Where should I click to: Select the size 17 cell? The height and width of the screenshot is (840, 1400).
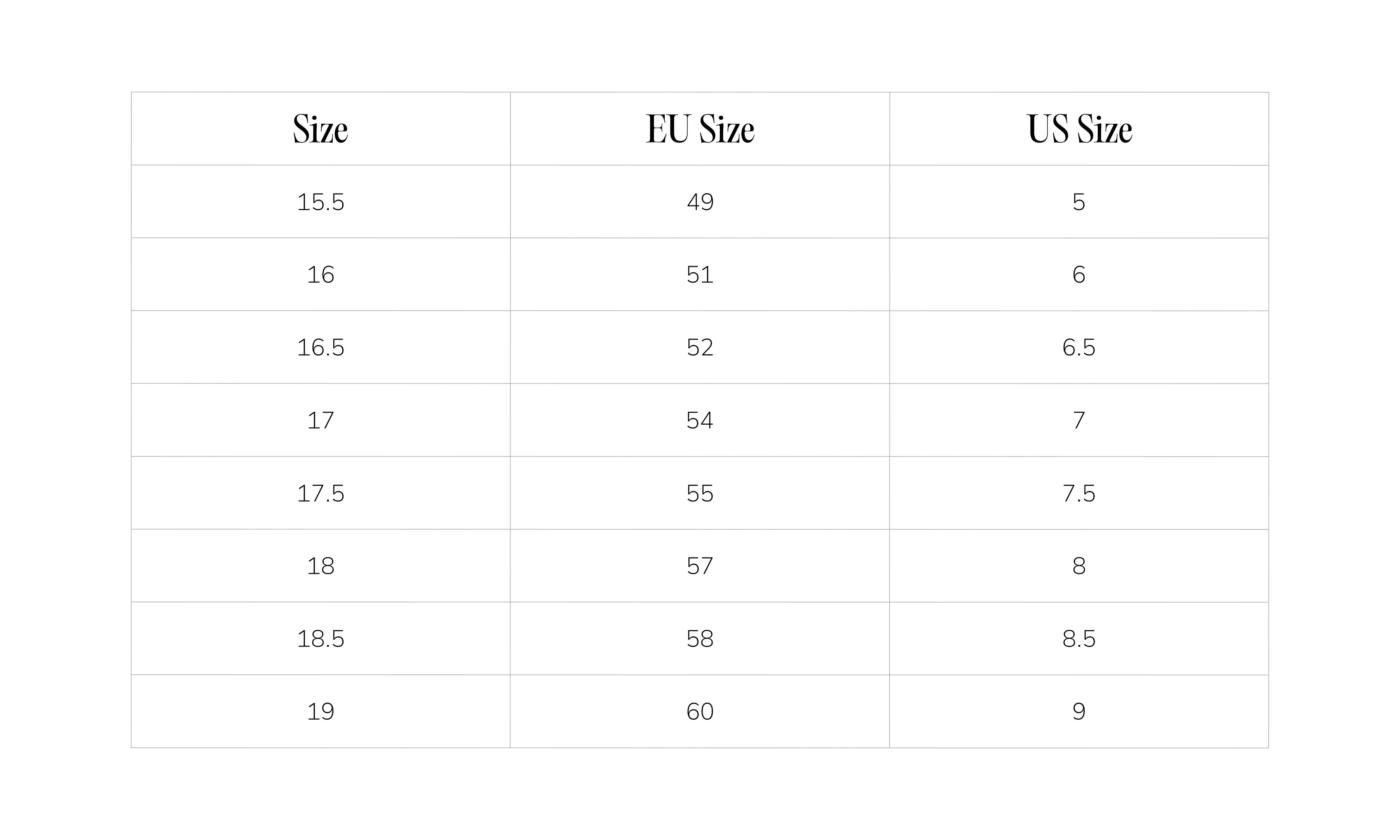[320, 420]
